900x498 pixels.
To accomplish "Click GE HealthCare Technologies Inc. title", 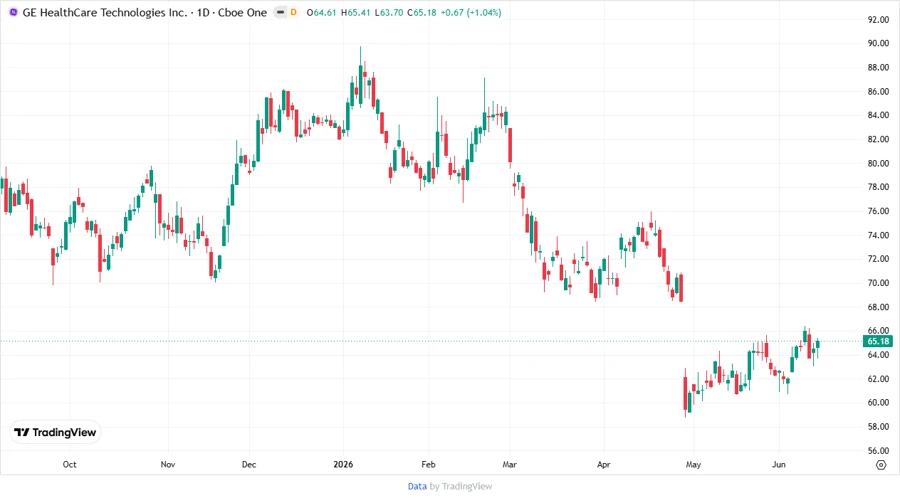I will 104,13.
